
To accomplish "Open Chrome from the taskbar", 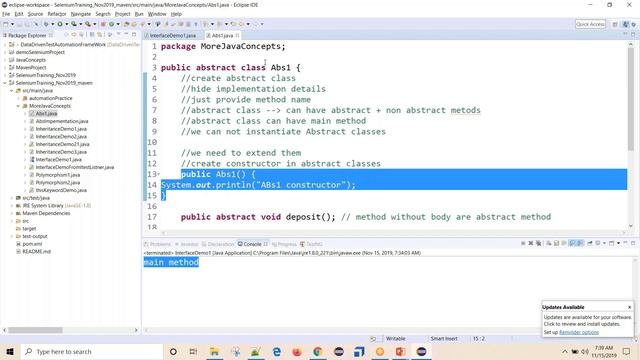I will (318, 351).
